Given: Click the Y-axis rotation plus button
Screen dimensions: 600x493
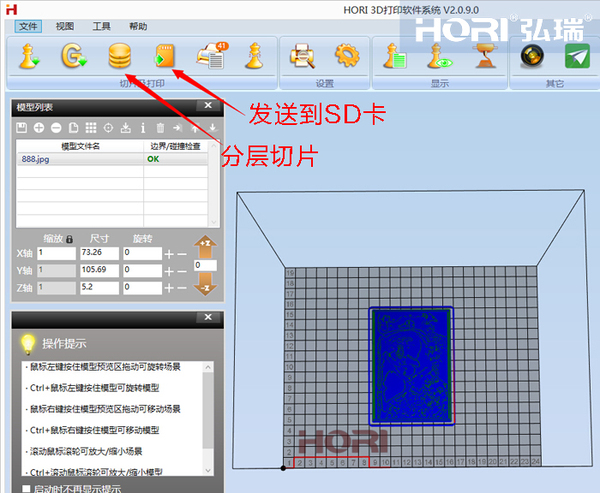Looking at the screenshot, I should (169, 271).
